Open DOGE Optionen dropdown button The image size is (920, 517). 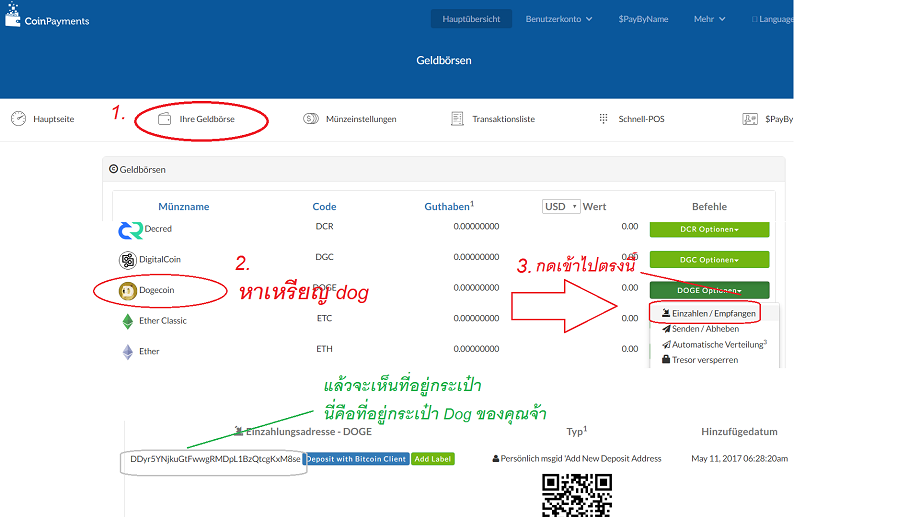pos(709,290)
